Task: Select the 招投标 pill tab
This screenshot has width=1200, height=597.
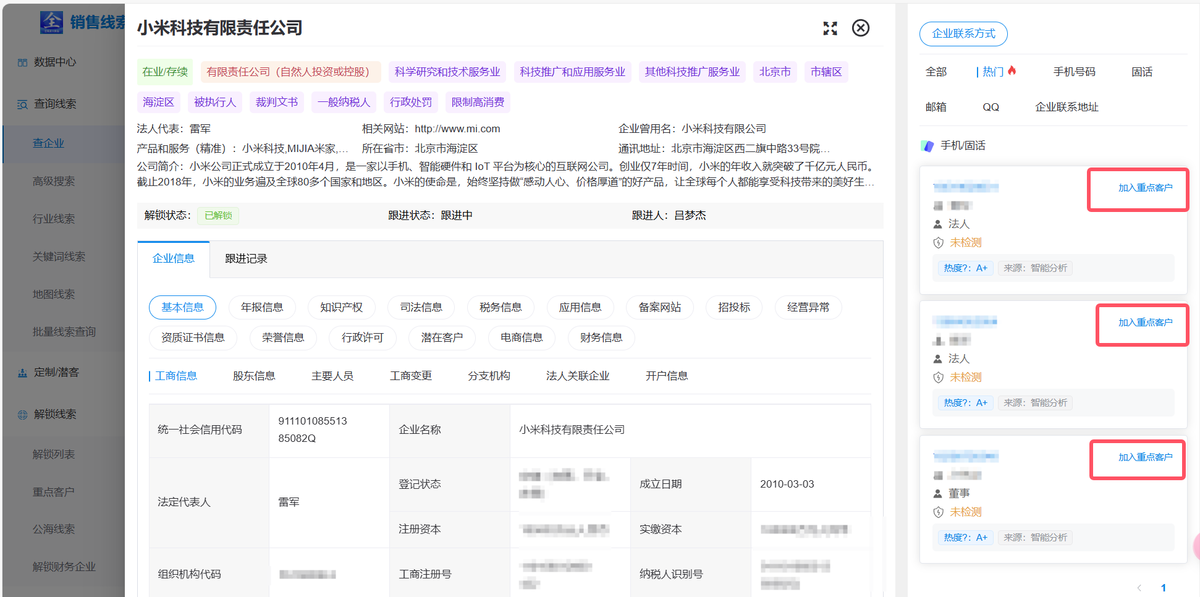Action: click(x=734, y=308)
